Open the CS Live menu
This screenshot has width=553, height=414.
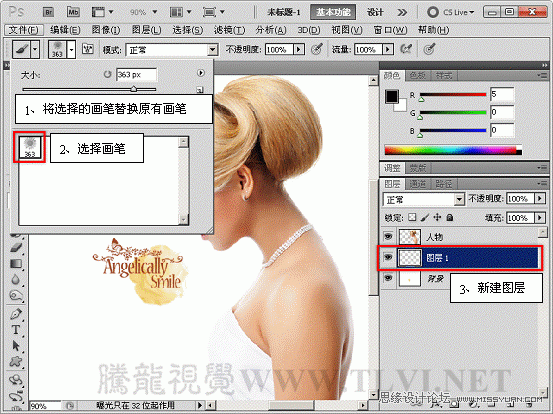click(451, 12)
